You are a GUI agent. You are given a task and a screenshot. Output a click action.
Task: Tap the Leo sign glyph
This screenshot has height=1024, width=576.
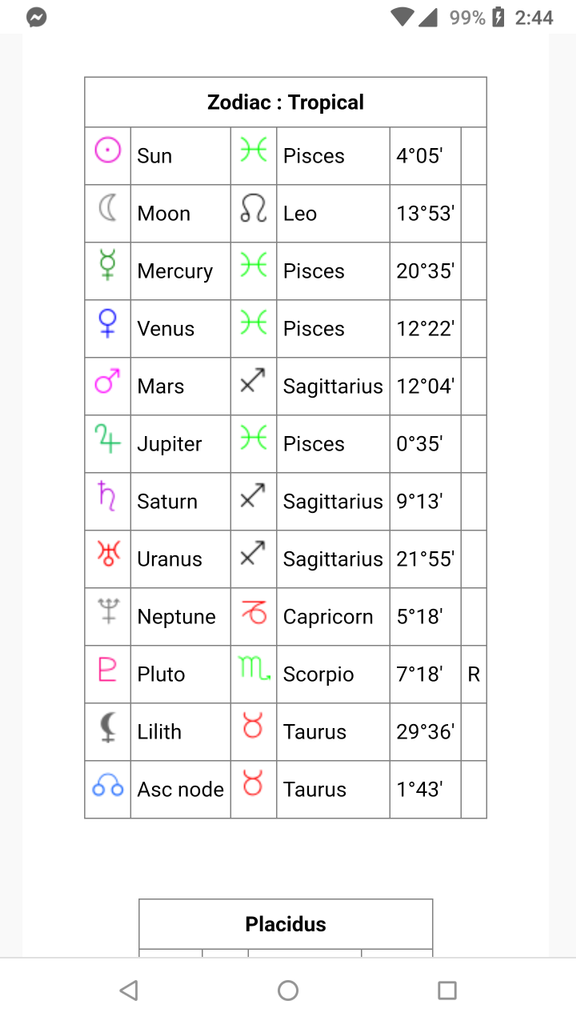pos(253,209)
